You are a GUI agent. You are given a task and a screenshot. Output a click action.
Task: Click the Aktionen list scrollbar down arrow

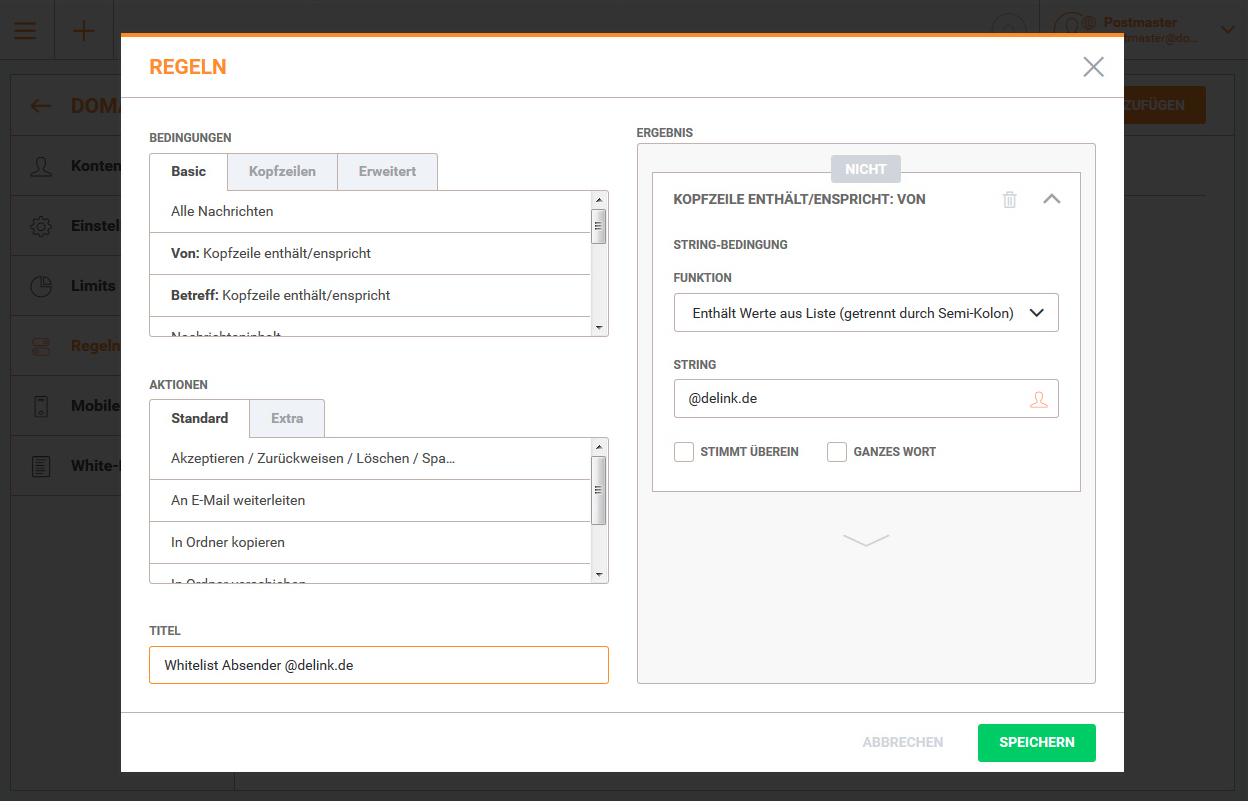tap(599, 575)
